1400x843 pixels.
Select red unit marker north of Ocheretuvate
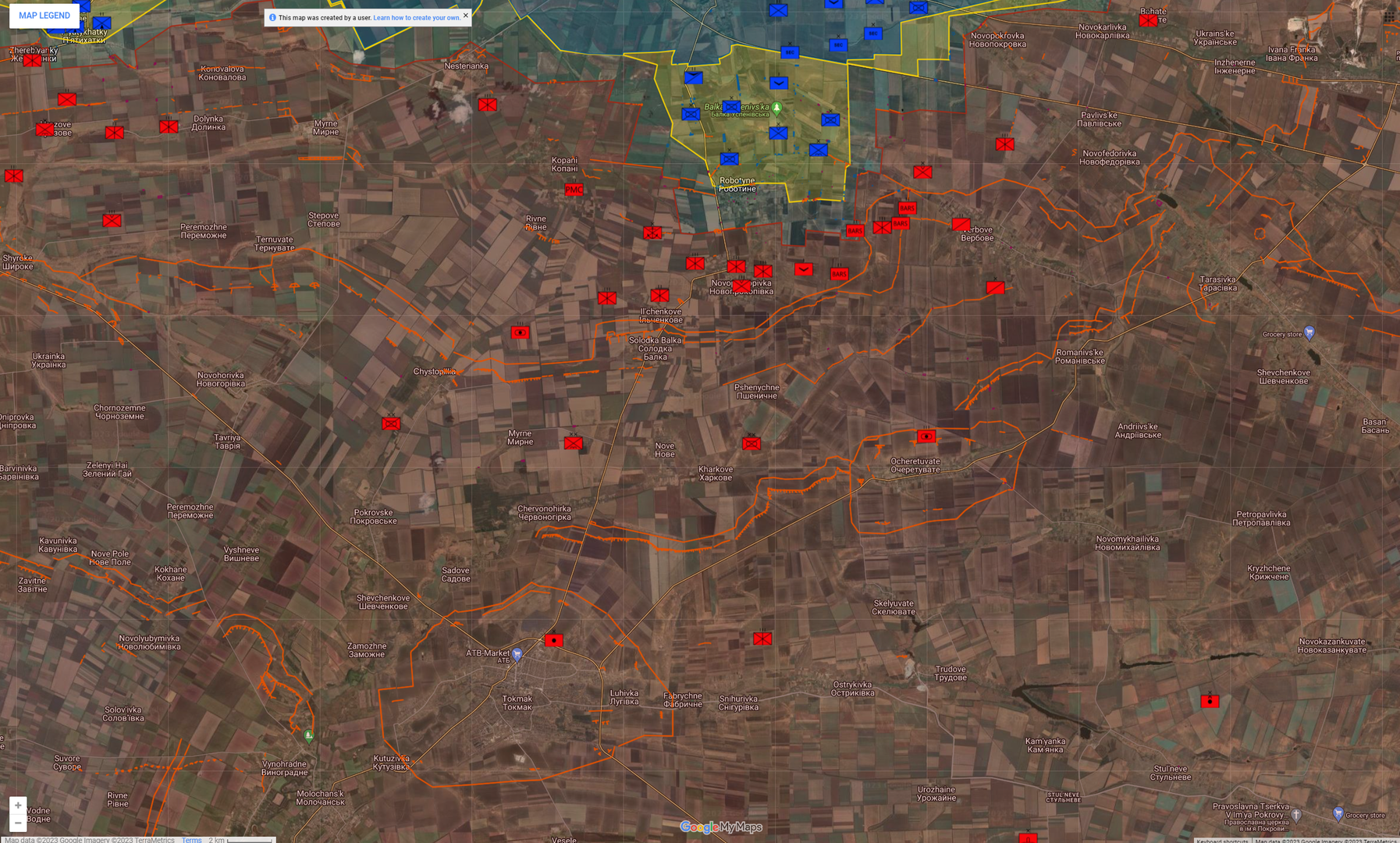click(x=926, y=436)
